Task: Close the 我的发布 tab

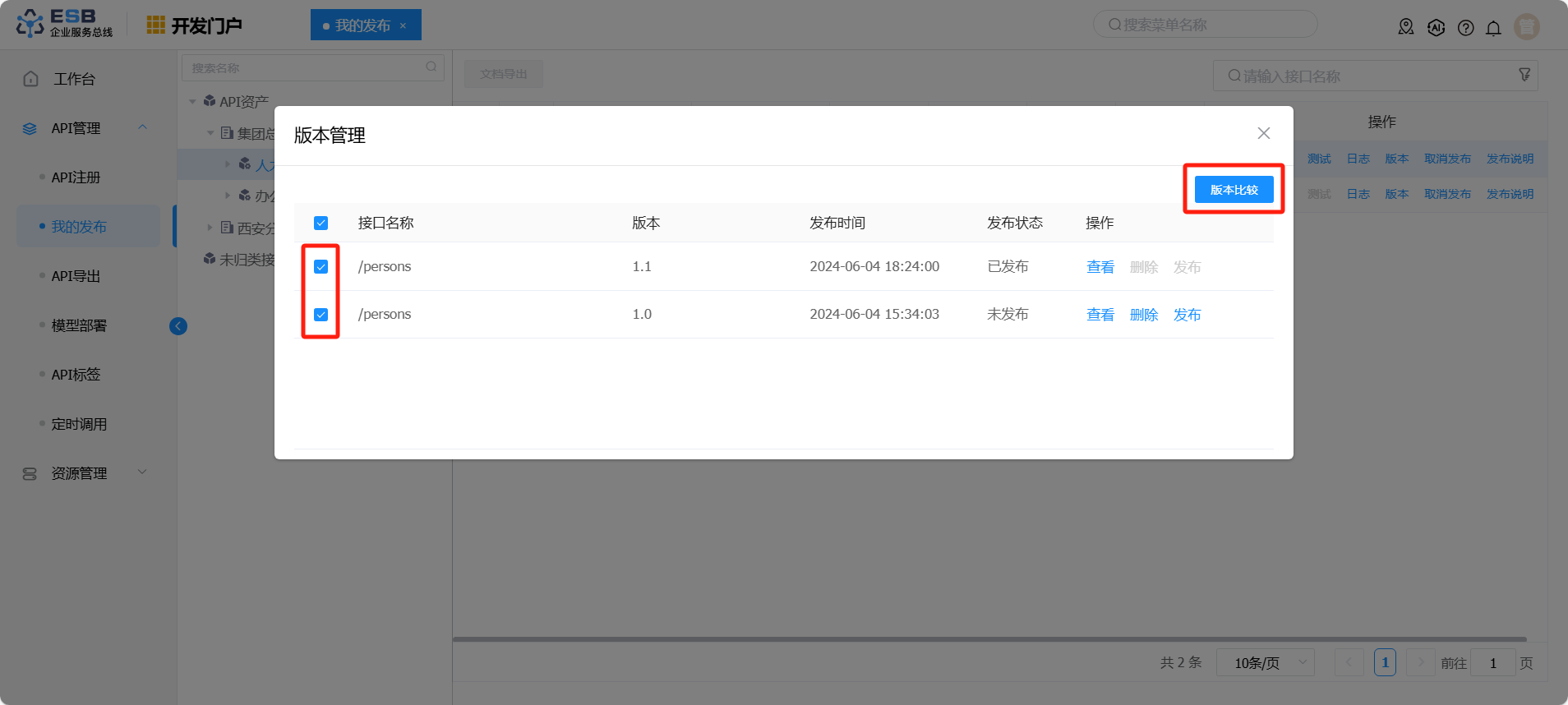Action: 403,25
